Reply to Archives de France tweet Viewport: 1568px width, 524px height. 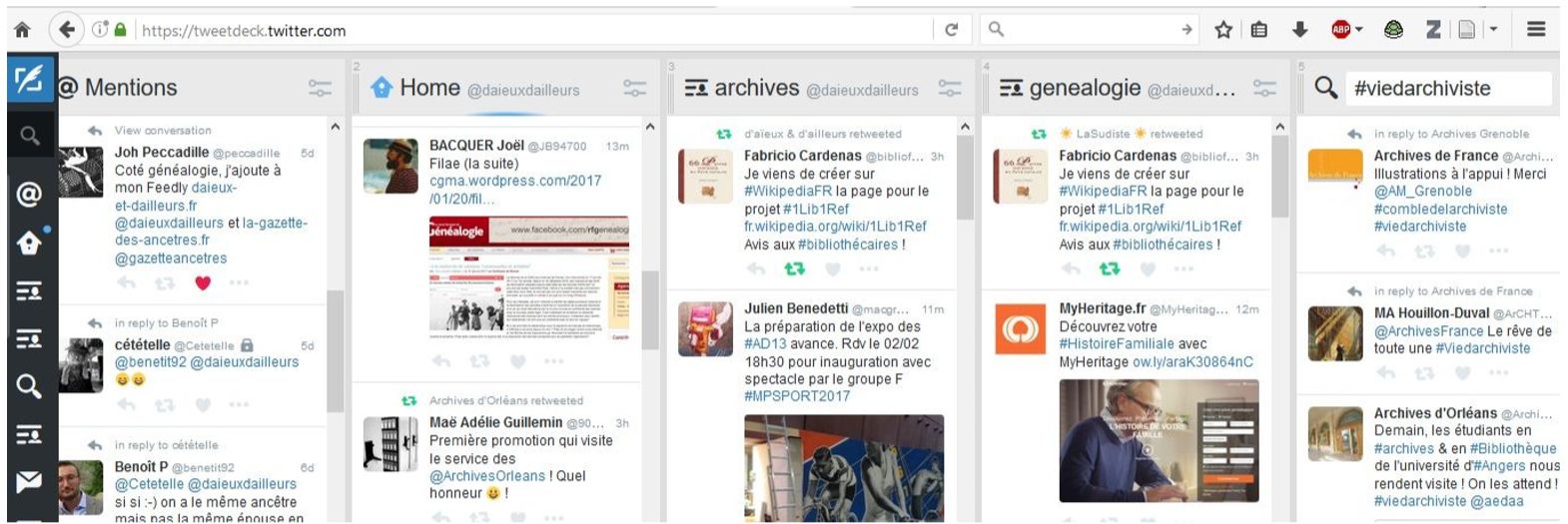pyautogui.click(x=1385, y=251)
